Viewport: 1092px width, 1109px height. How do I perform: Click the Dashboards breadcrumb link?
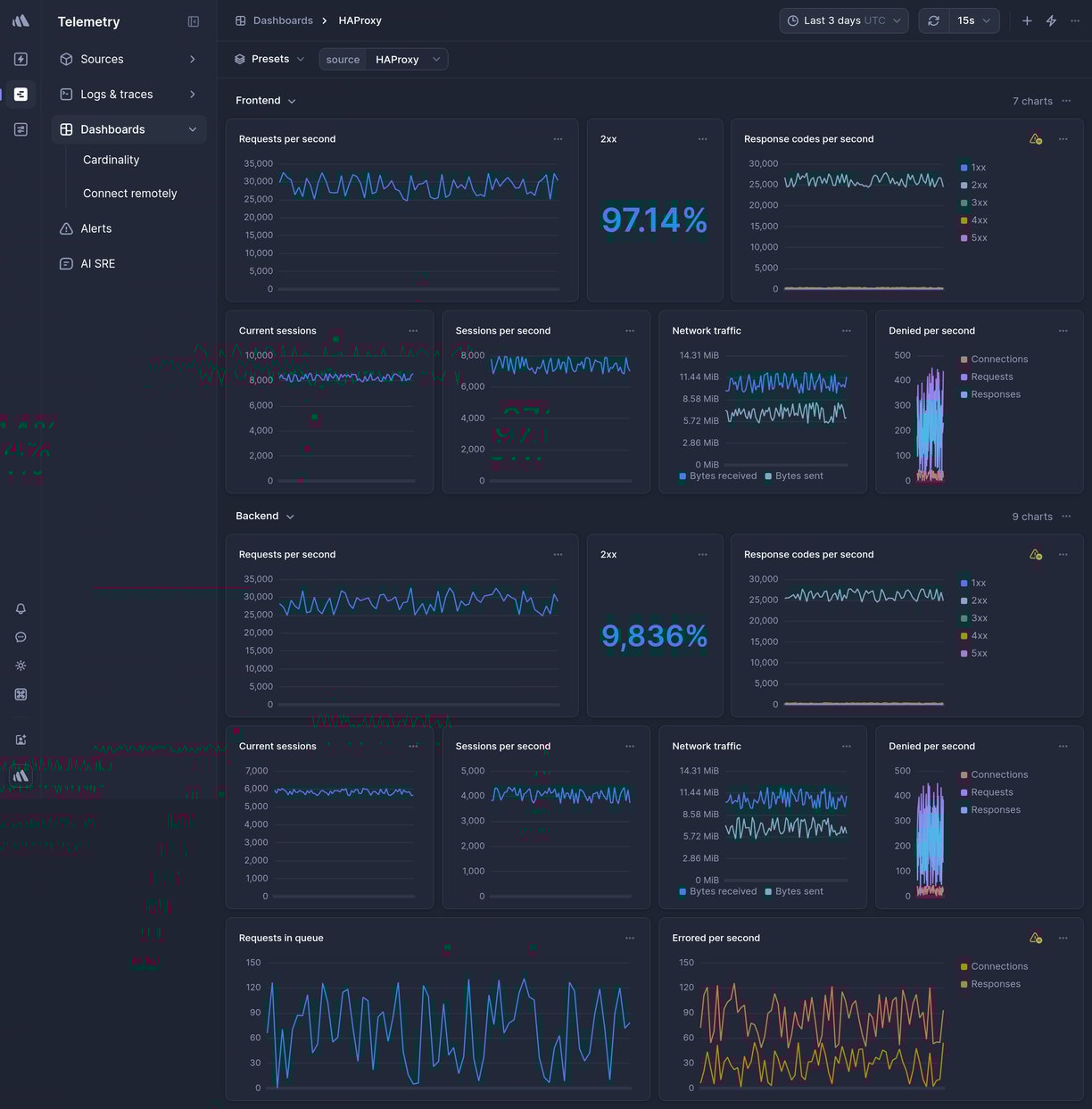pyautogui.click(x=282, y=21)
